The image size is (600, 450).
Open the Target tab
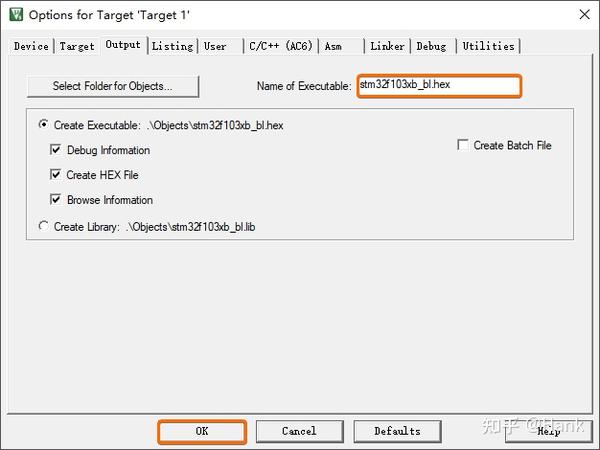coord(77,46)
